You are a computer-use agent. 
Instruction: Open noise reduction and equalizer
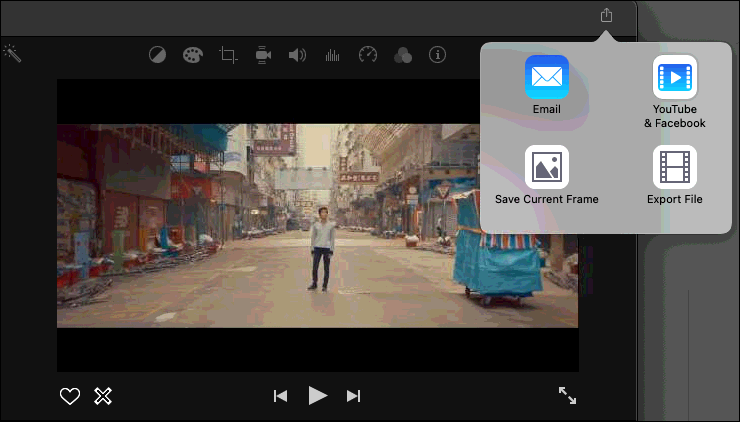point(332,55)
